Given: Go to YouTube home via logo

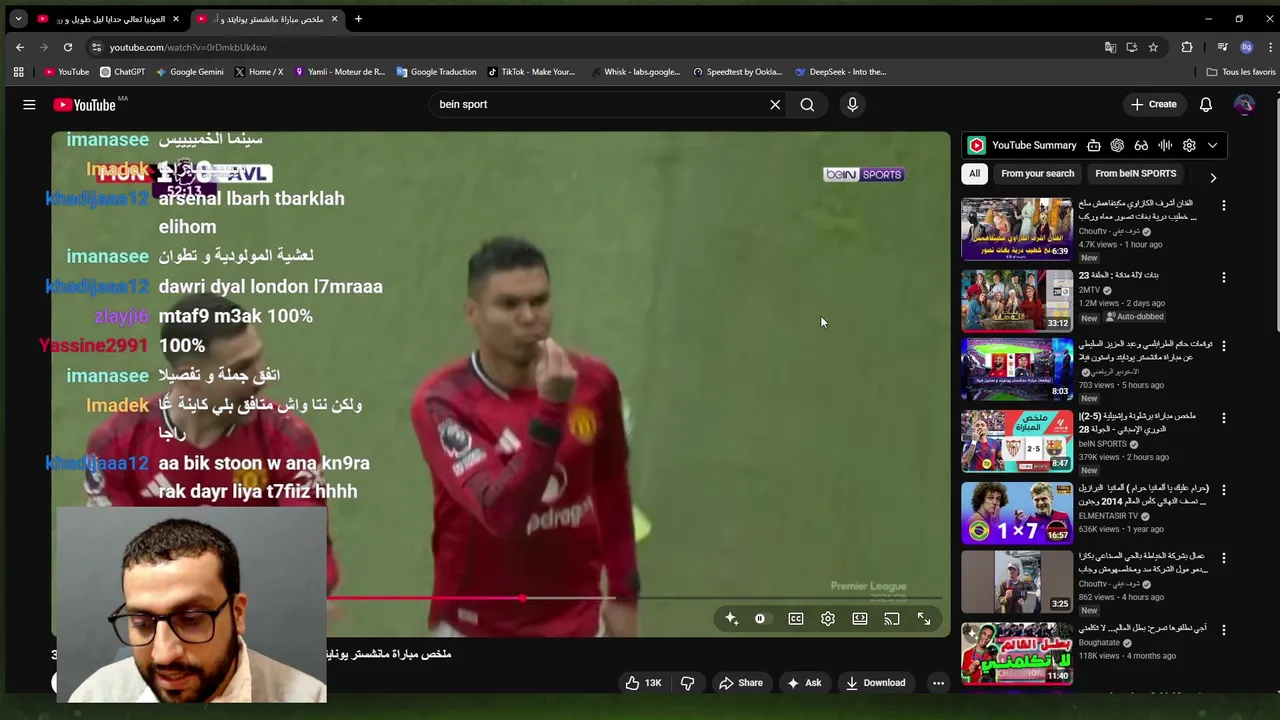Looking at the screenshot, I should pyautogui.click(x=85, y=105).
